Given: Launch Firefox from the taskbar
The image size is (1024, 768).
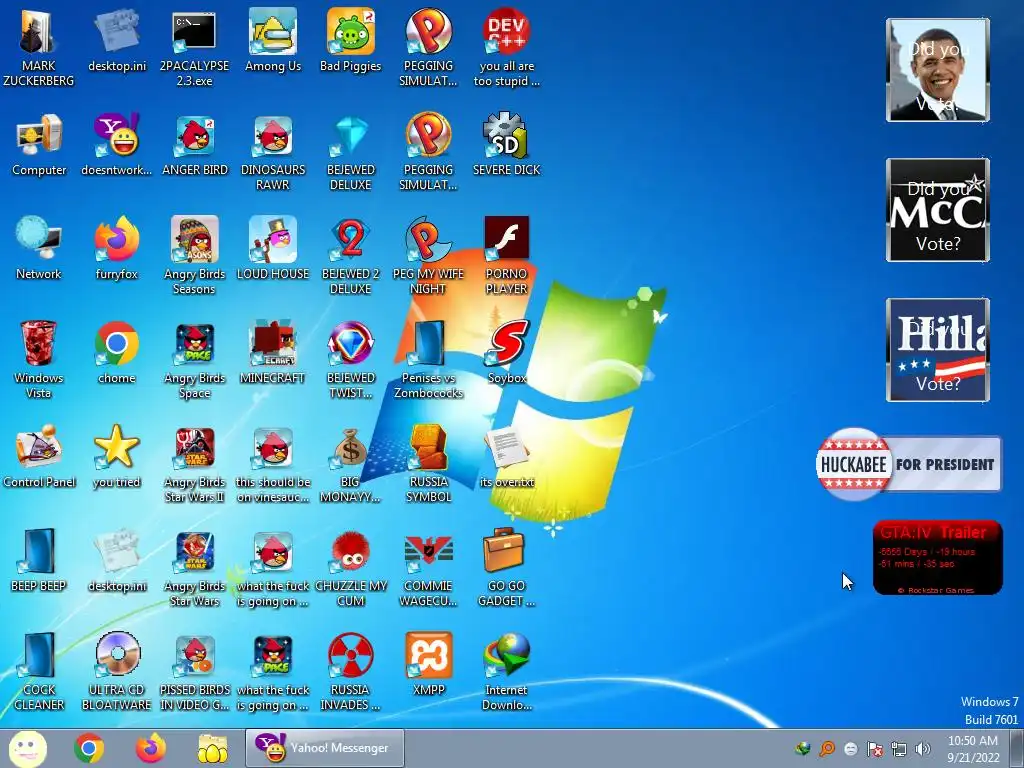Looking at the screenshot, I should click(151, 748).
